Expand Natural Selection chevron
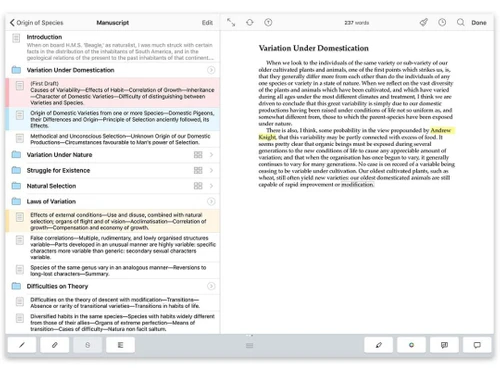The height and width of the screenshot is (375, 500). [x=211, y=186]
